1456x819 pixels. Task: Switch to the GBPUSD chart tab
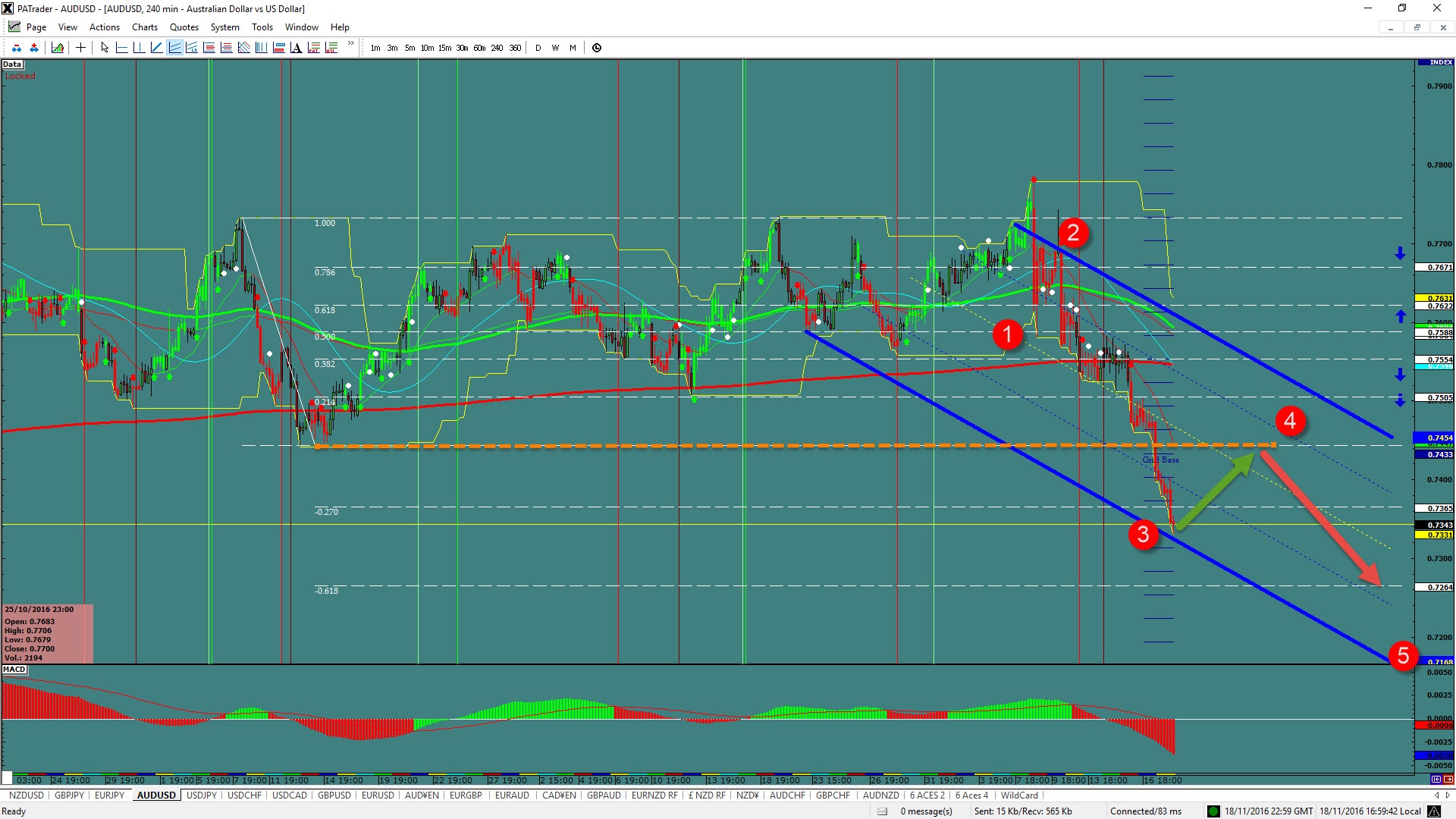click(334, 795)
